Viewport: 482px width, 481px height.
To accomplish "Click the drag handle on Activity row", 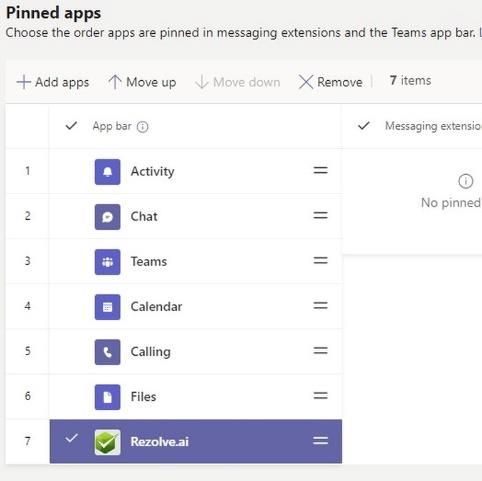I will (320, 170).
